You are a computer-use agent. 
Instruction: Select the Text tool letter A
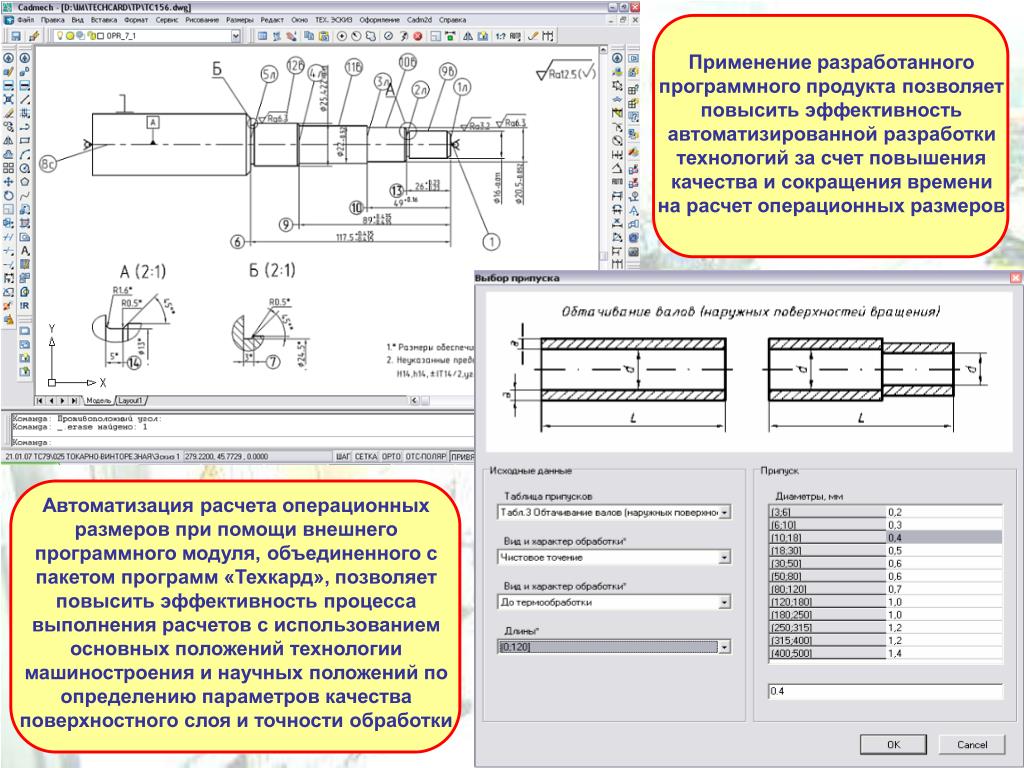[x=24, y=250]
